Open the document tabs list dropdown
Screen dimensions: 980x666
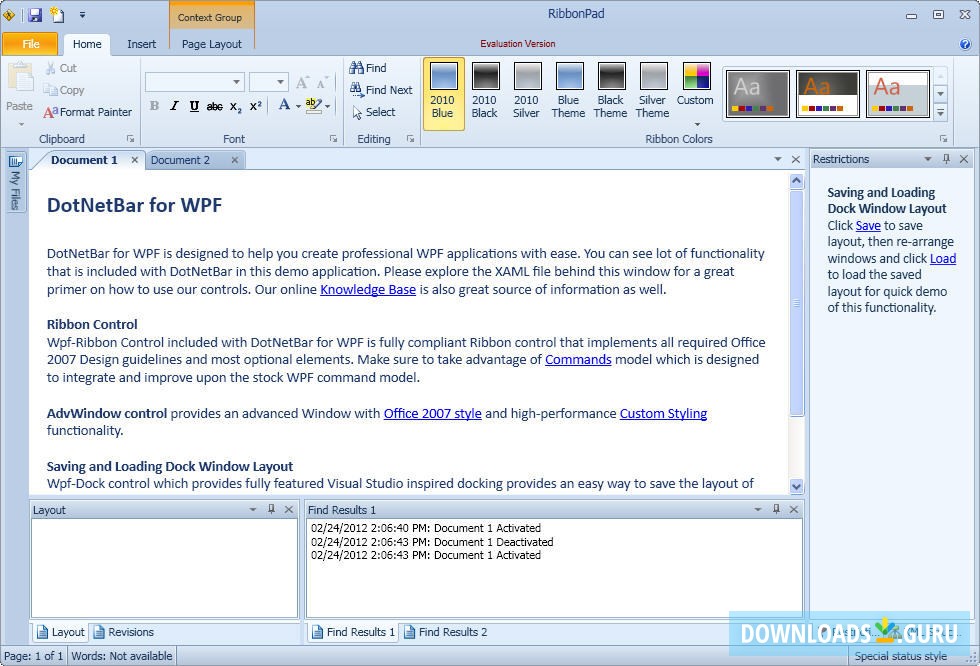tap(778, 159)
